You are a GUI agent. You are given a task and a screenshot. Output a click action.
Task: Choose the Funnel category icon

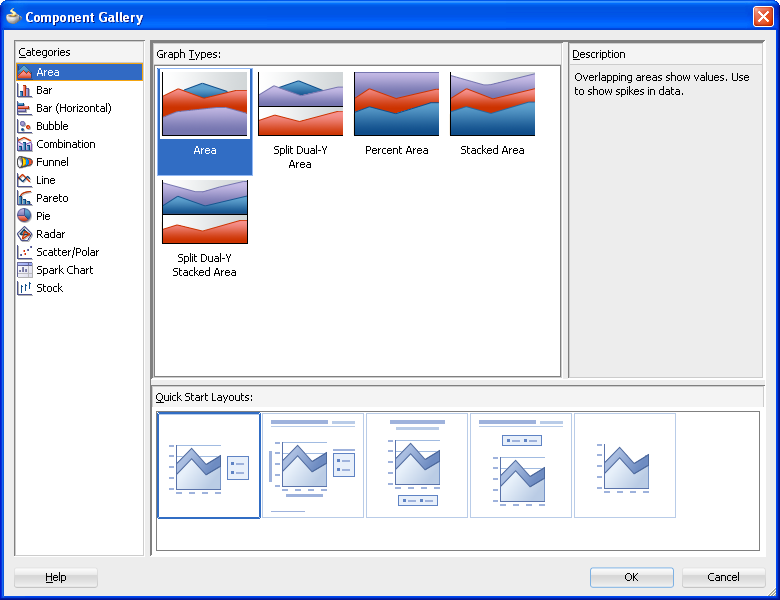coord(24,162)
